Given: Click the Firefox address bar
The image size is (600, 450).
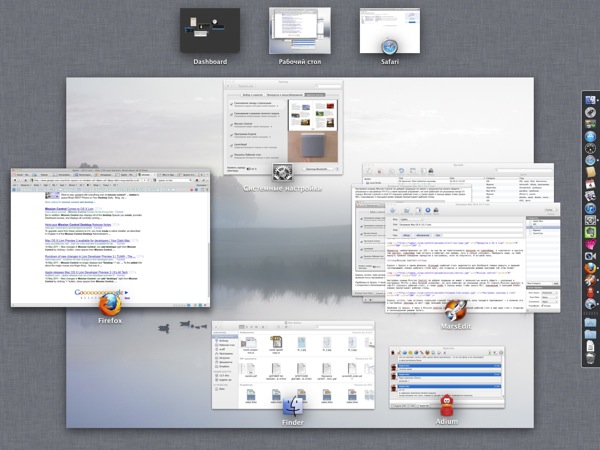Looking at the screenshot, I should point(92,180).
